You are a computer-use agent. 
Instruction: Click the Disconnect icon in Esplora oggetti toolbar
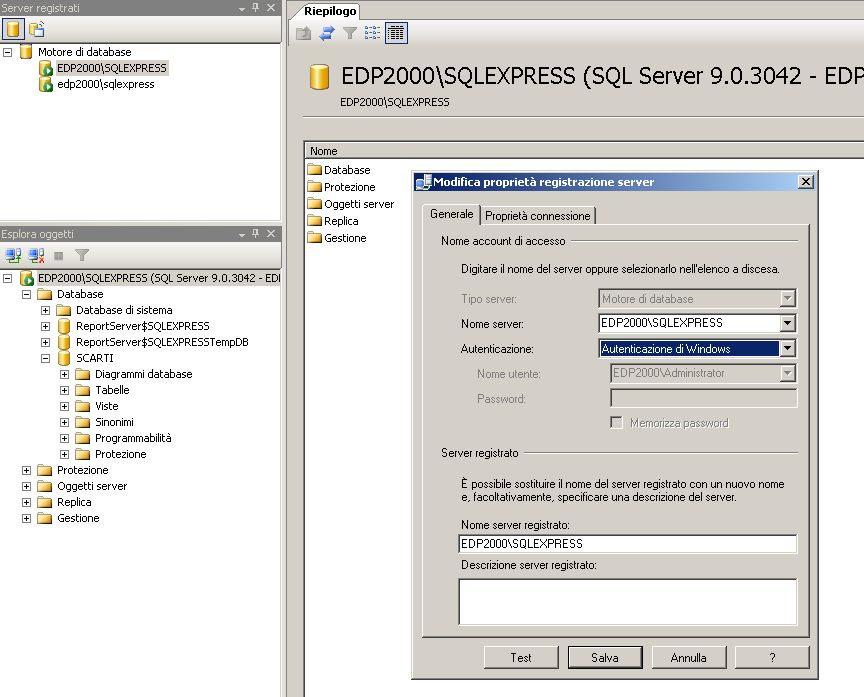click(x=36, y=255)
